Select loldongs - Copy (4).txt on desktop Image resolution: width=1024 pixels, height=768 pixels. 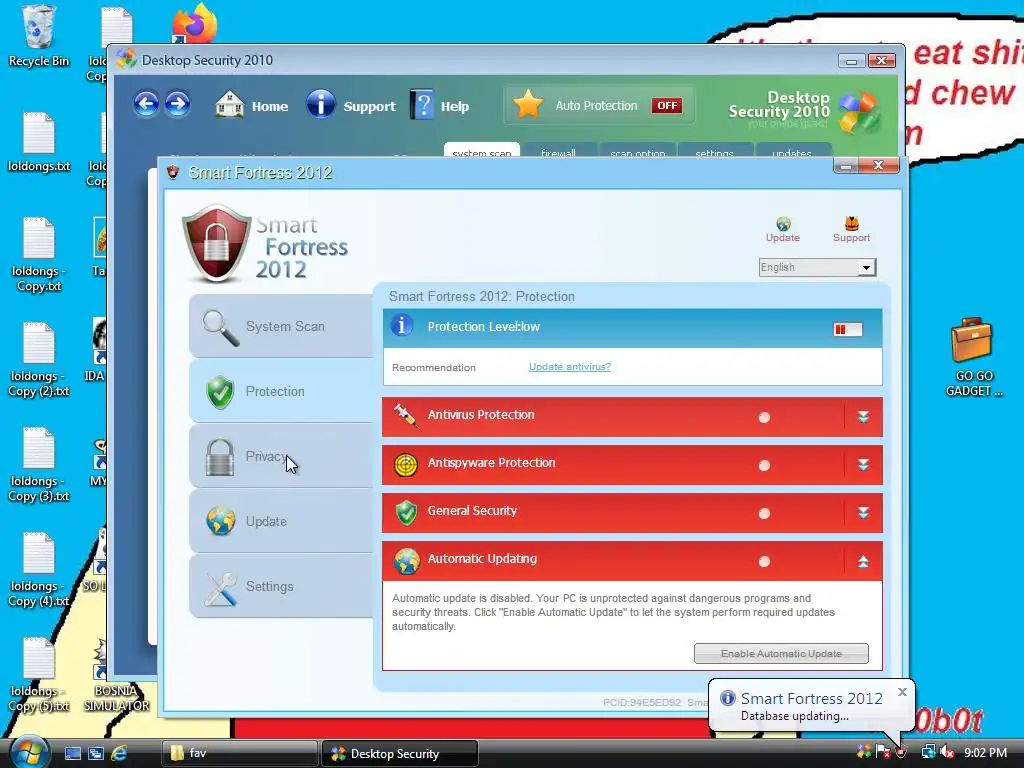pyautogui.click(x=39, y=569)
